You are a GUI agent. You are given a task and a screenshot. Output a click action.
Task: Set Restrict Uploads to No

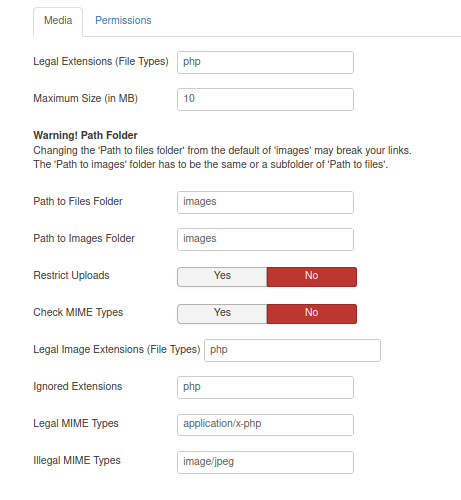312,277
